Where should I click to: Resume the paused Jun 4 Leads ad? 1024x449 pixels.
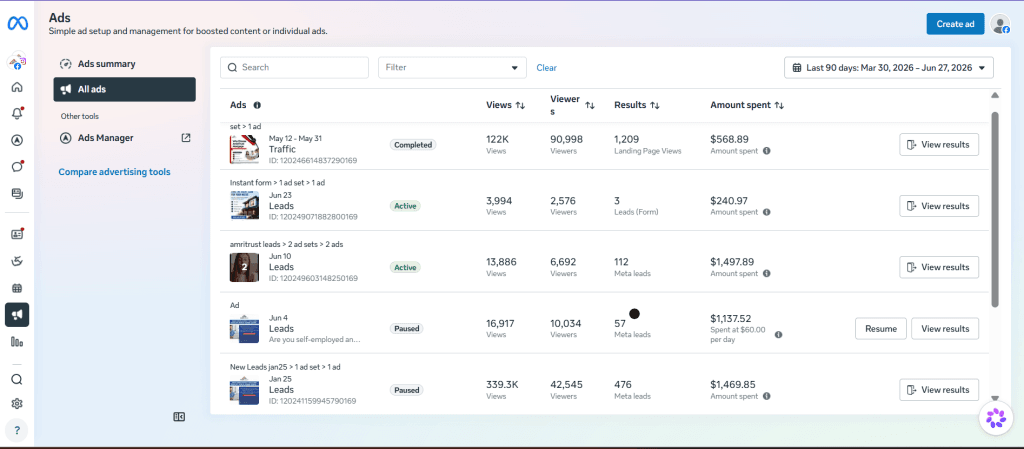coord(880,329)
